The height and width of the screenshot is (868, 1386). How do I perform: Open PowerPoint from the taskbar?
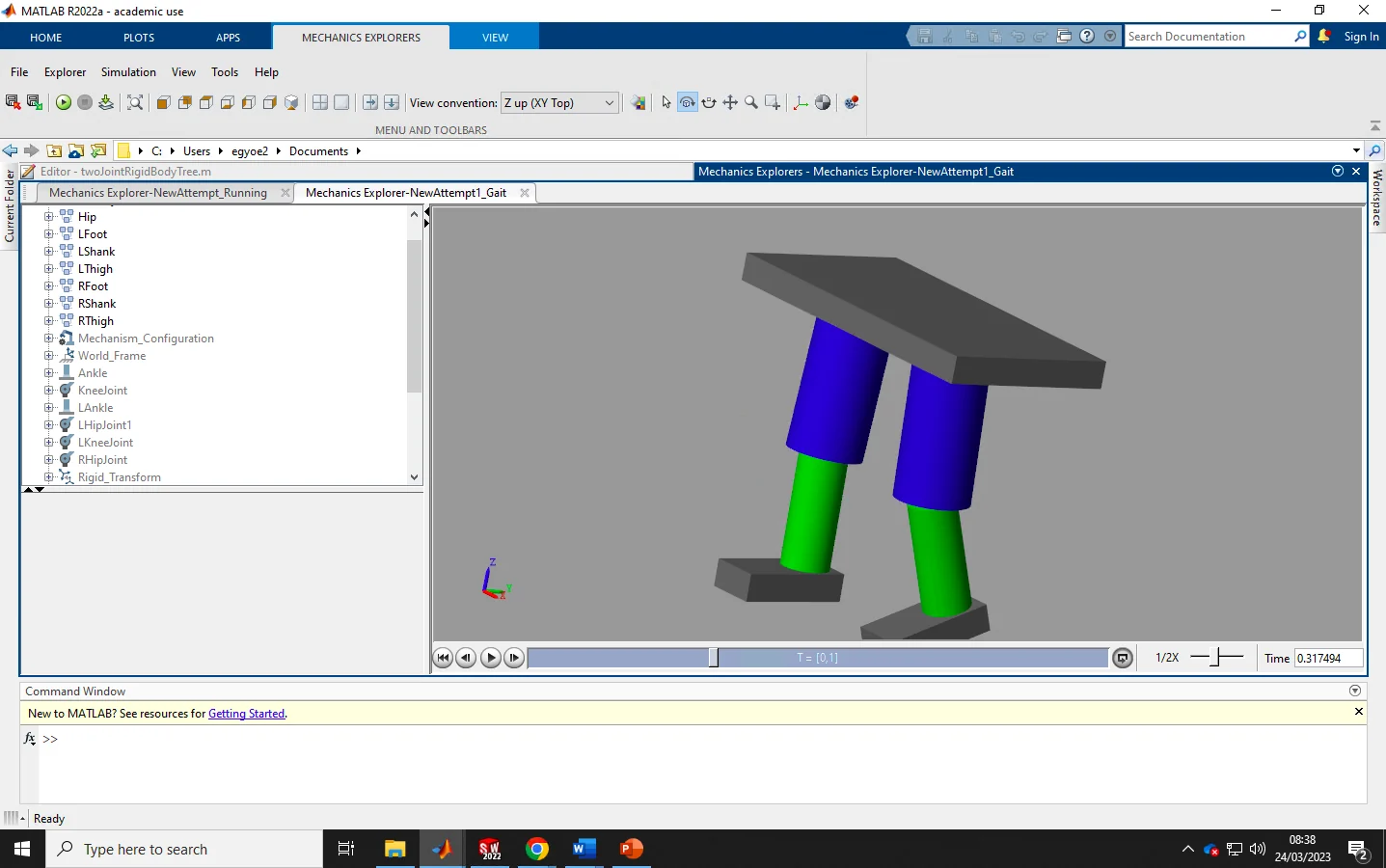631,849
